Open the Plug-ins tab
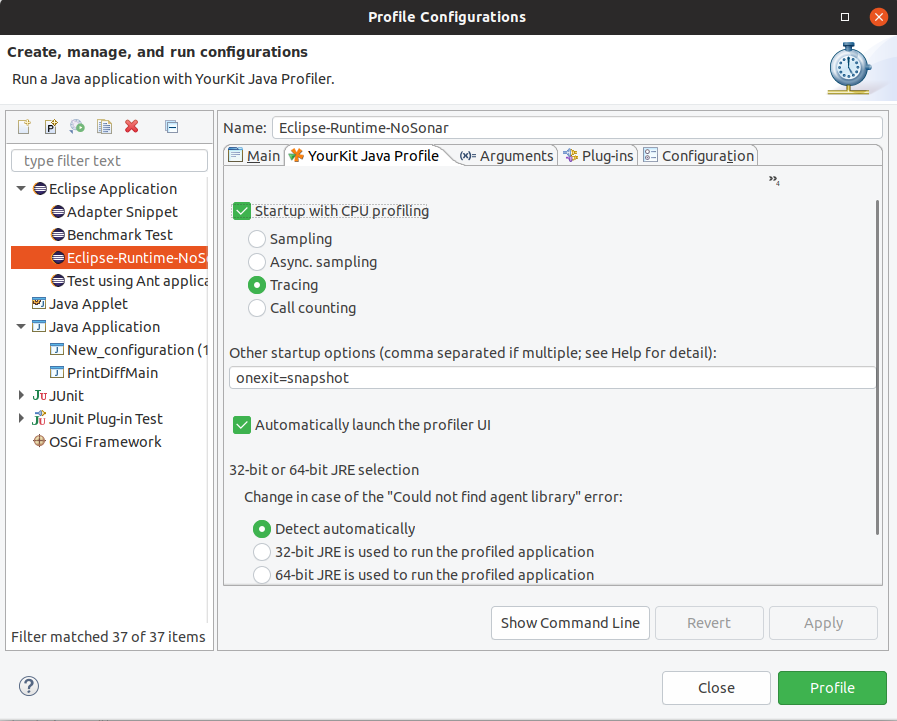Screen dimensions: 897x721 (x=598, y=156)
